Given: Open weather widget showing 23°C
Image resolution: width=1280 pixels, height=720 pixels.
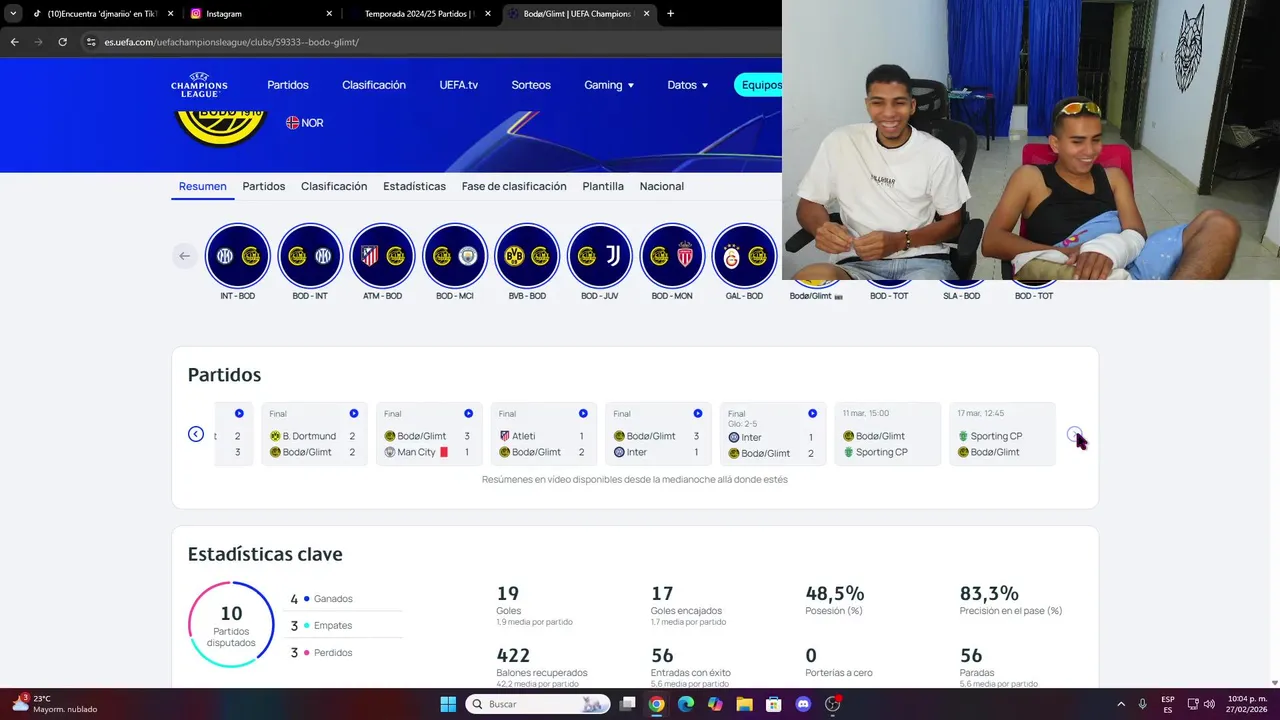Looking at the screenshot, I should 54,704.
